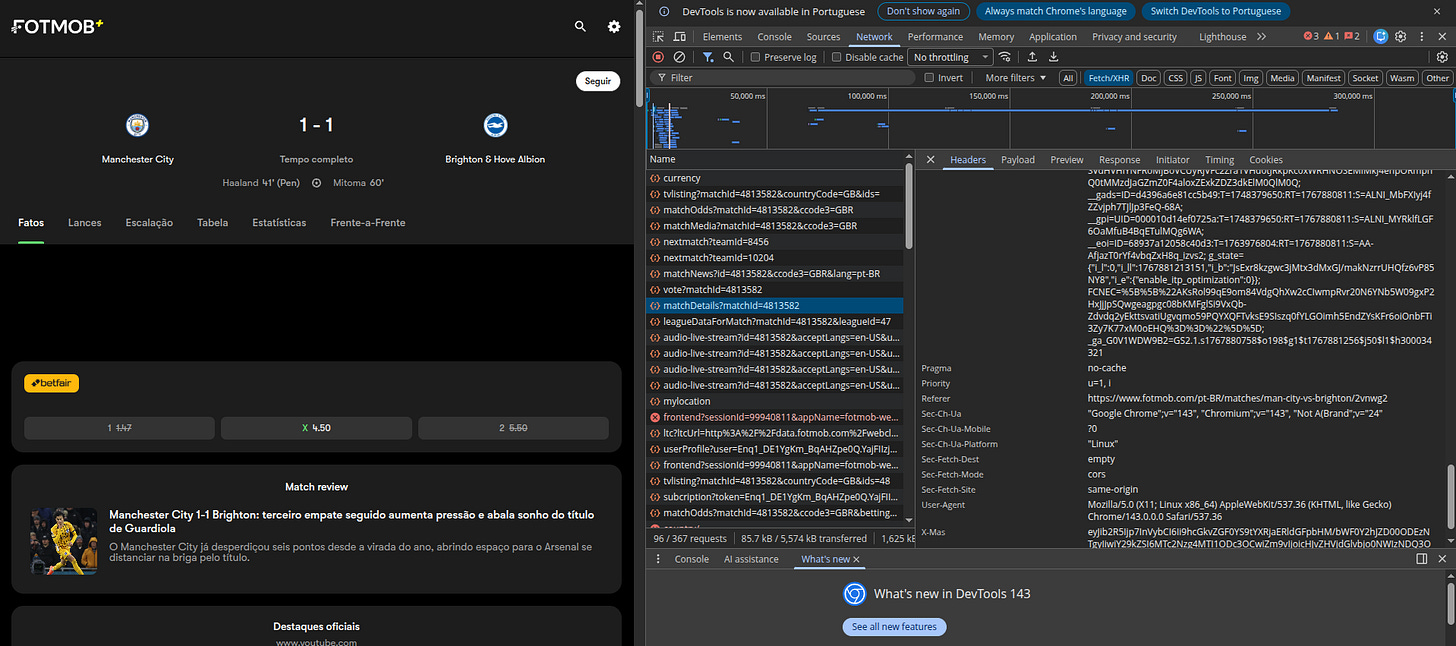Screen dimensions: 1456x646
Task: Toggle the JS filter chip
Action: click(x=1198, y=77)
